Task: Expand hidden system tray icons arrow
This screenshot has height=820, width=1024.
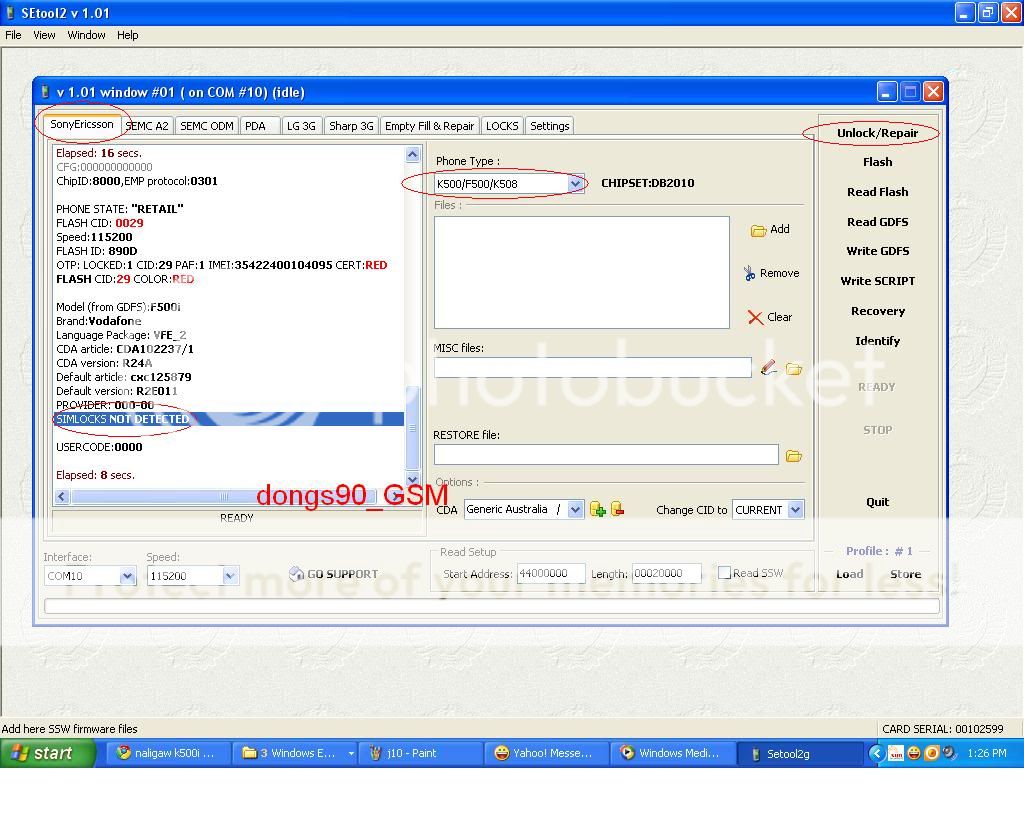Action: [x=876, y=753]
